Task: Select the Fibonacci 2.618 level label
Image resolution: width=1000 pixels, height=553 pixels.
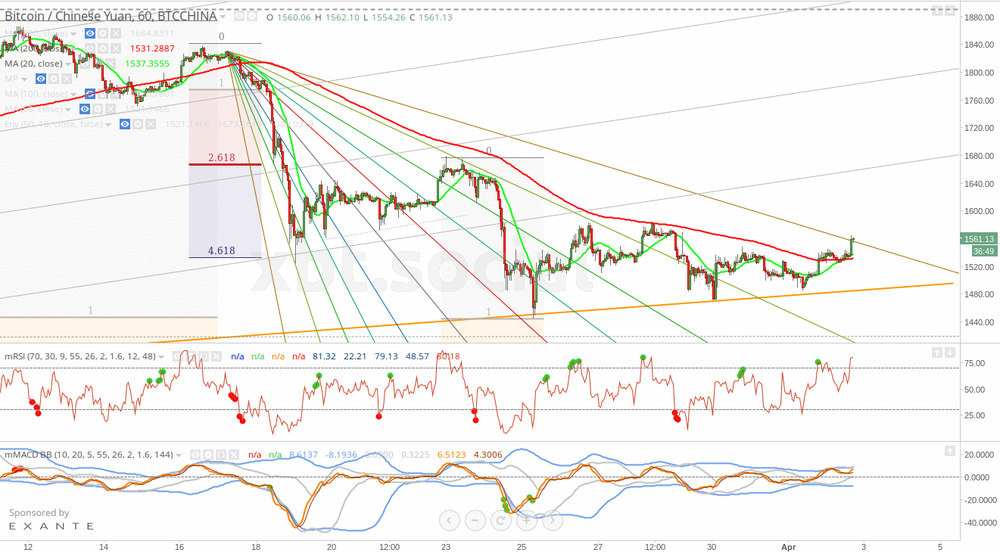Action: (221, 157)
